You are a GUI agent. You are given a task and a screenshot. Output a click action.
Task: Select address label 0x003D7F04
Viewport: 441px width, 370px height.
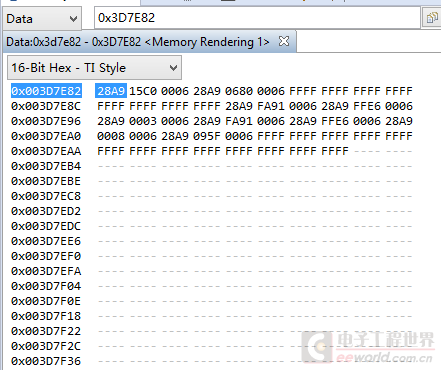46,286
